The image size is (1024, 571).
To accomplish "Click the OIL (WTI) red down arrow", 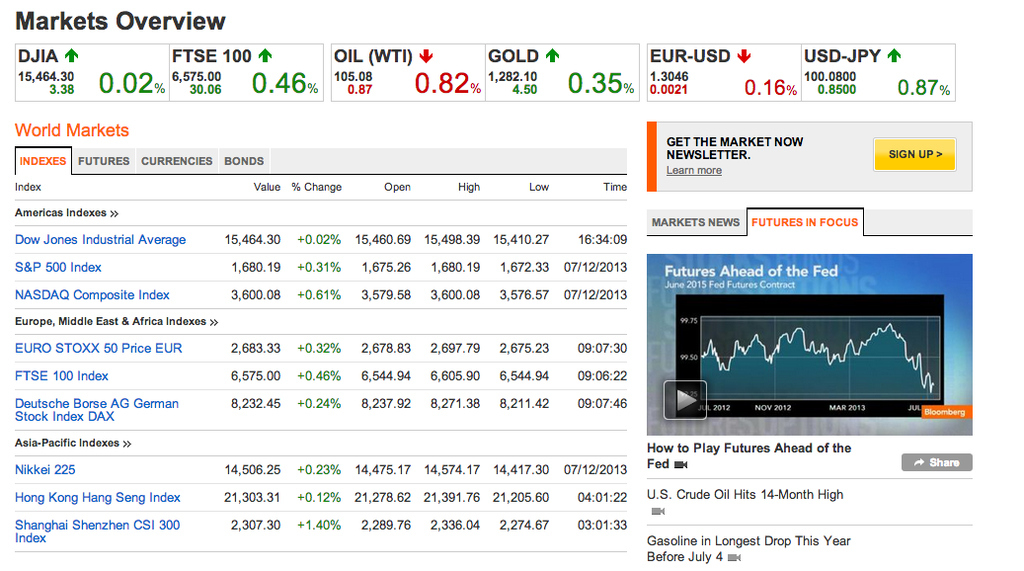I will click(x=426, y=56).
